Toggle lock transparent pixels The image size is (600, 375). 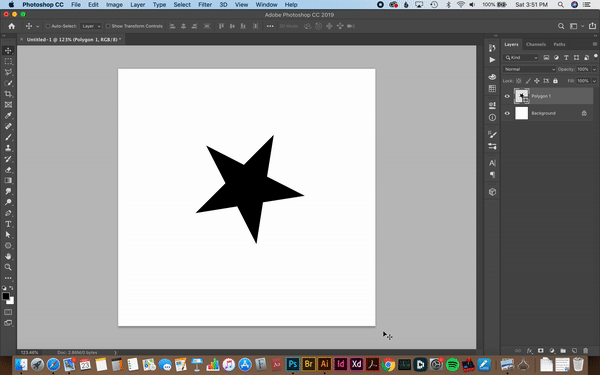coord(518,81)
